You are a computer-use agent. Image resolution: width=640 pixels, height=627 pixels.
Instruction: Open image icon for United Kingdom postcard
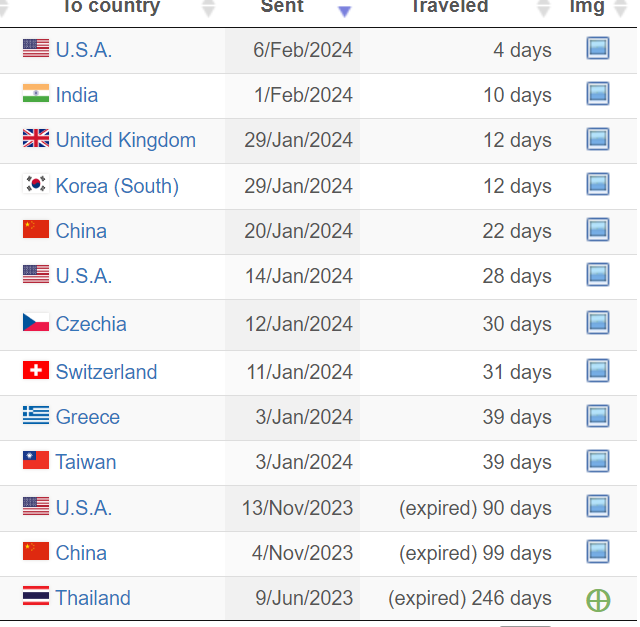[x=598, y=139]
